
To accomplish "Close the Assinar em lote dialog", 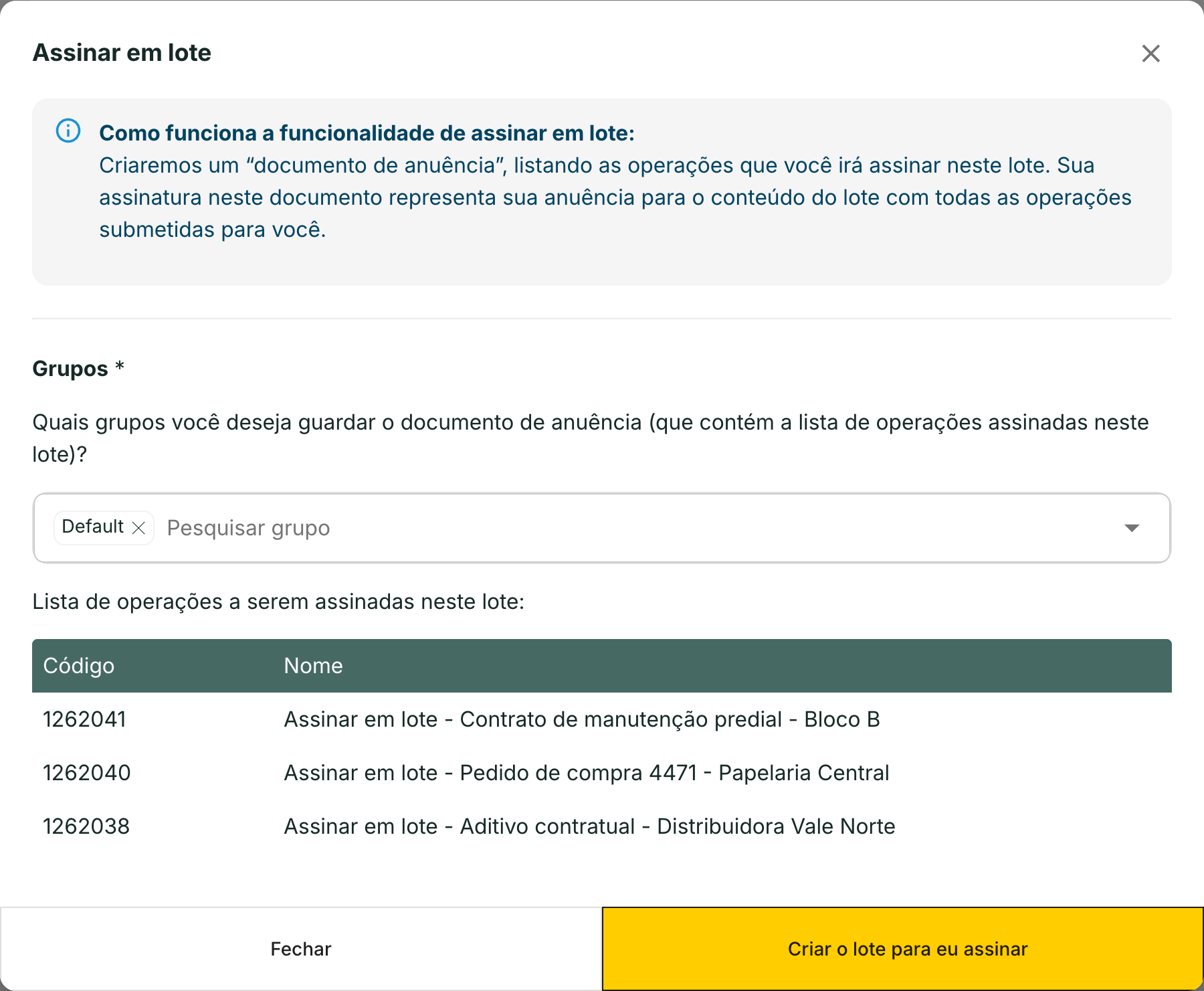I will click(1150, 54).
